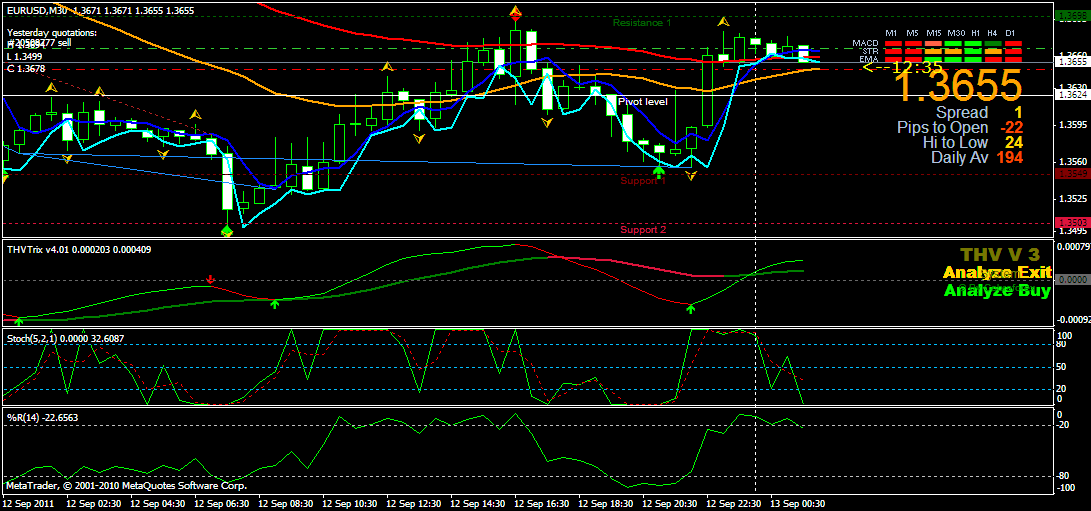
Task: Click MACD signal cell for M15
Action: click(932, 44)
